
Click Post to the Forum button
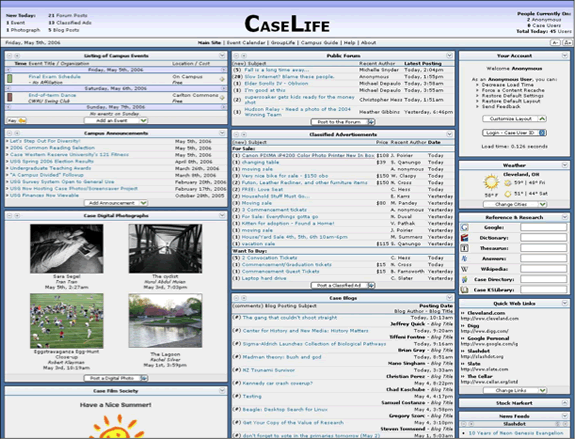tap(343, 122)
